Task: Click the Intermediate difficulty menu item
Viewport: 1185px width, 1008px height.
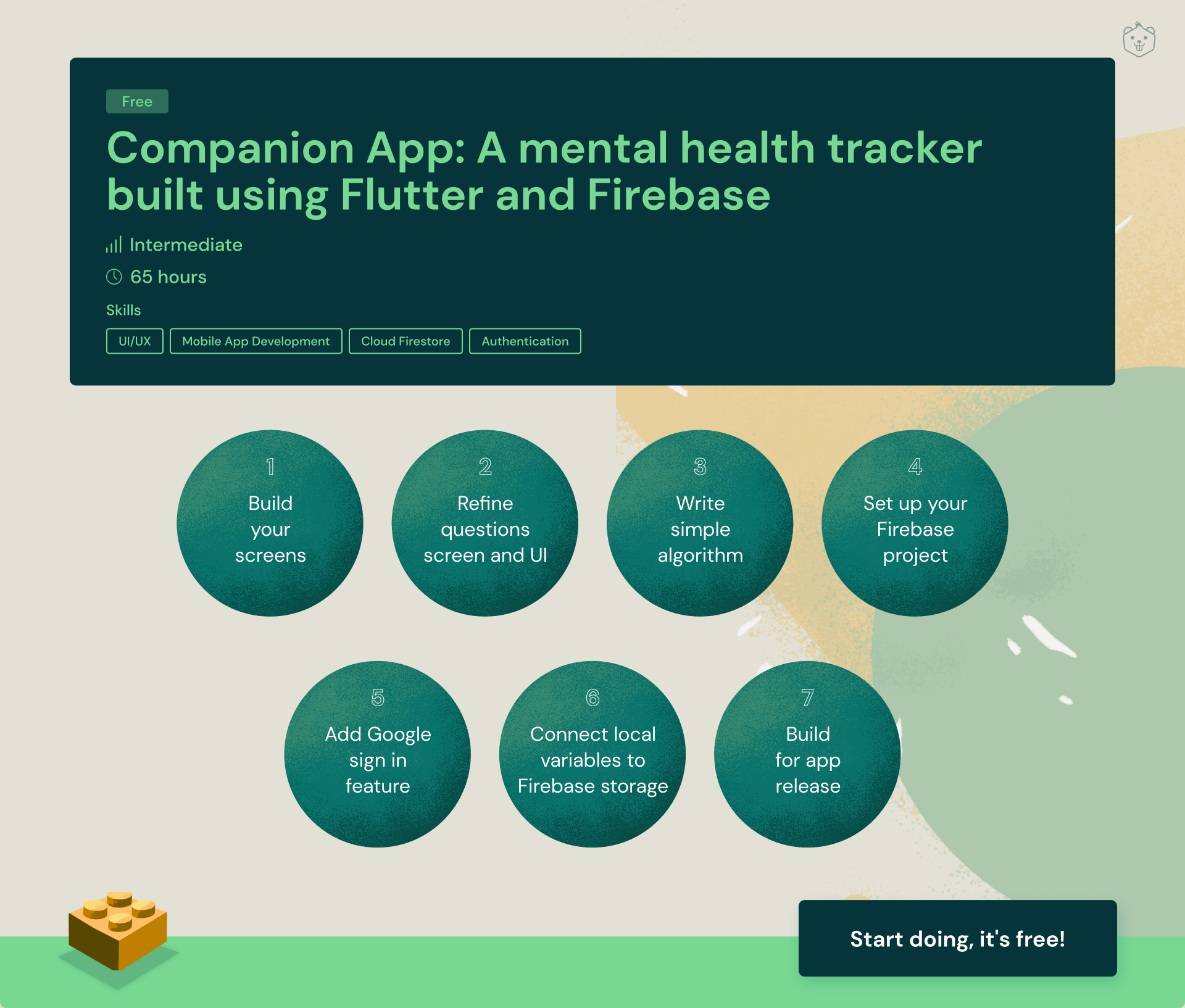Action: pos(186,244)
